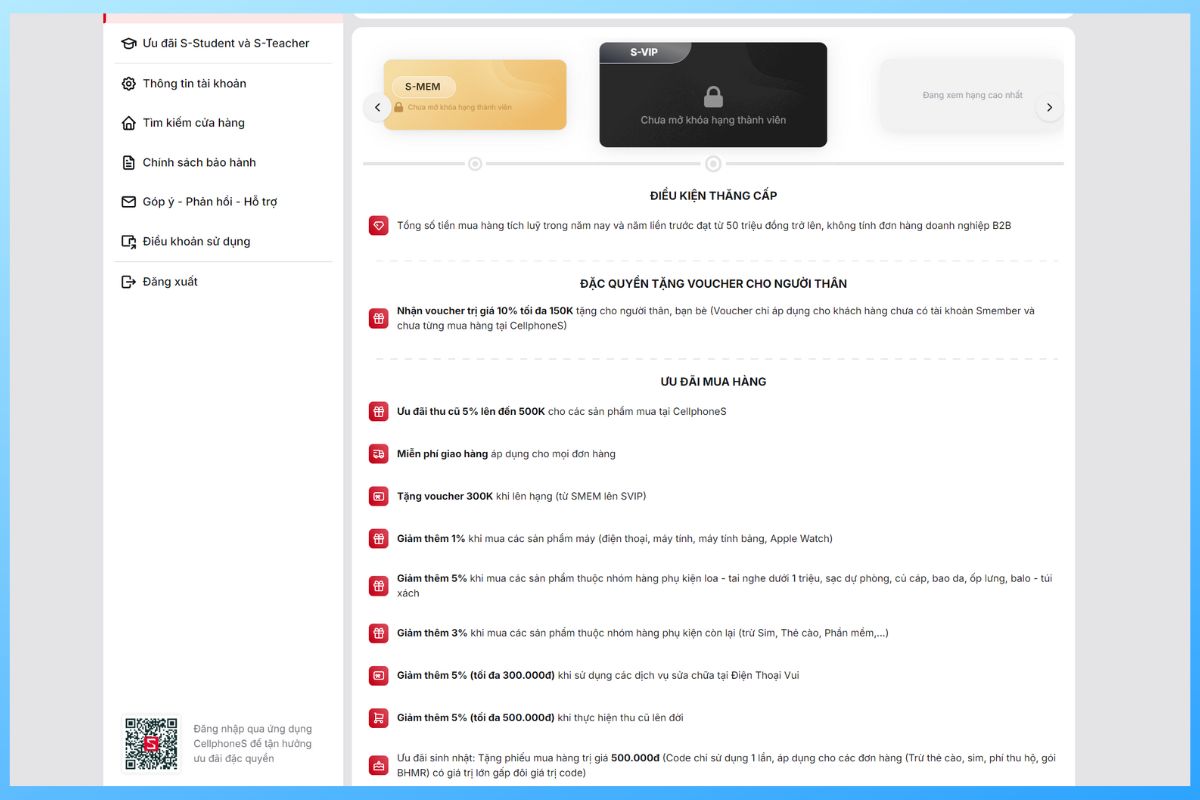
Task: Select the S-MEM membership card
Action: 475,95
